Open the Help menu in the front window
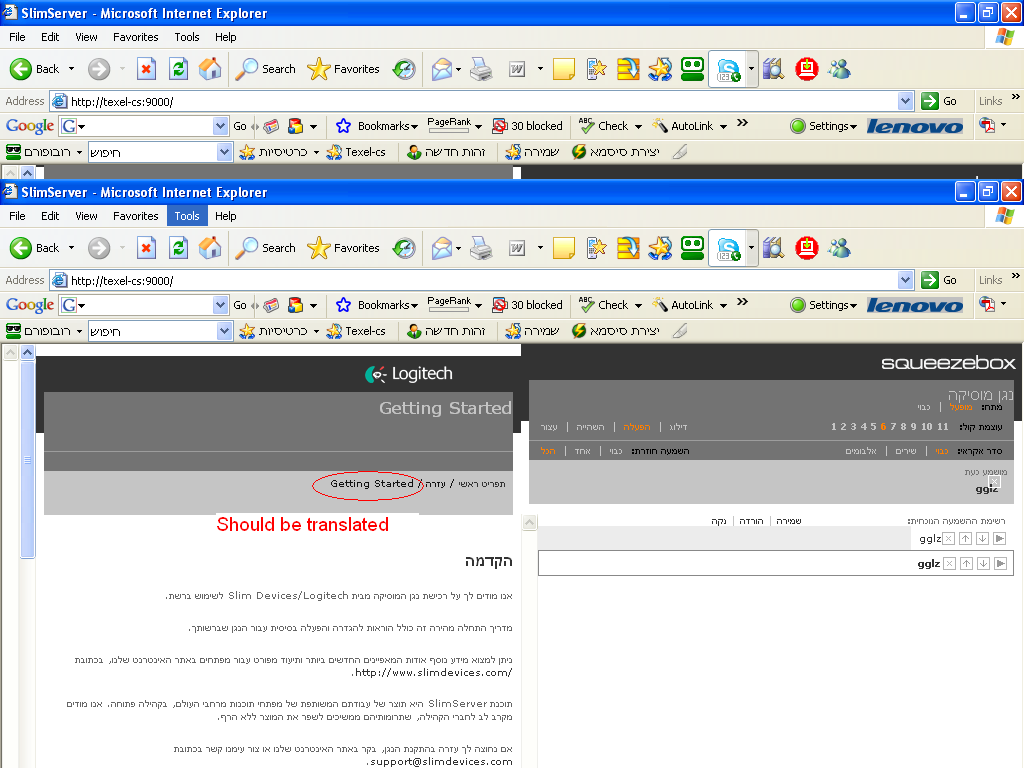Image resolution: width=1024 pixels, height=768 pixels. point(226,216)
